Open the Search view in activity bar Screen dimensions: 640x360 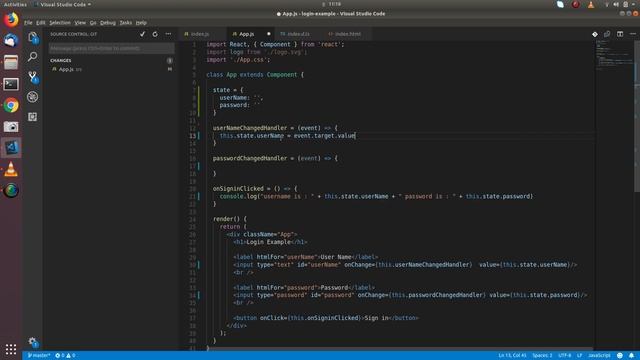(32, 56)
